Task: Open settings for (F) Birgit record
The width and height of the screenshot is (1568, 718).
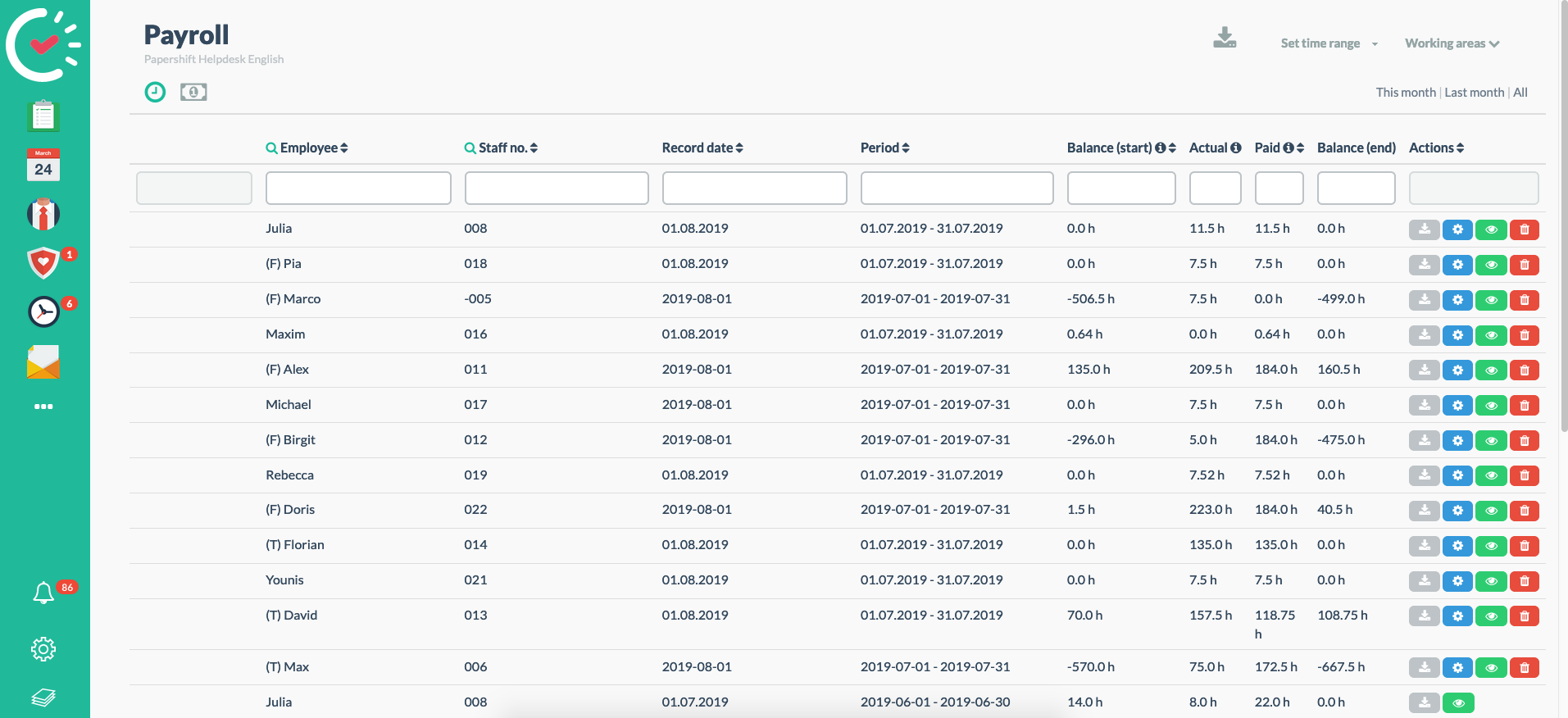Action: pyautogui.click(x=1457, y=441)
